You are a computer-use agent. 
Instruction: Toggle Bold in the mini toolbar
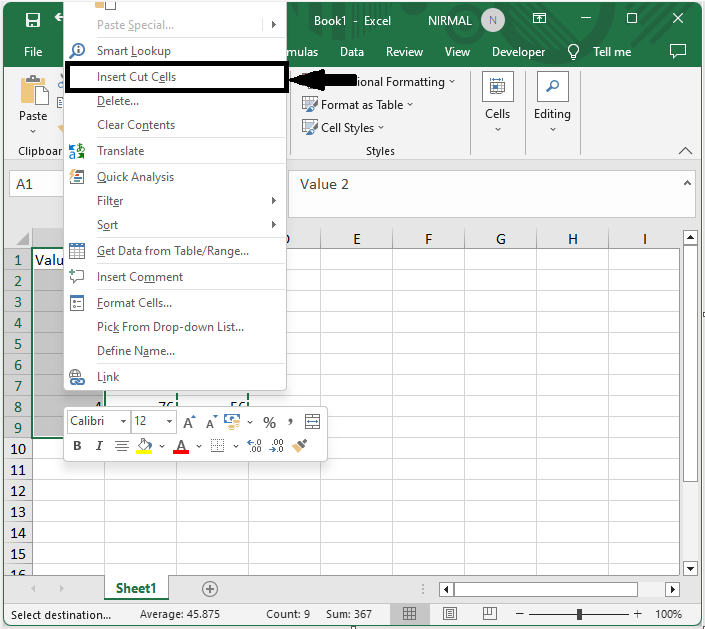pos(78,446)
